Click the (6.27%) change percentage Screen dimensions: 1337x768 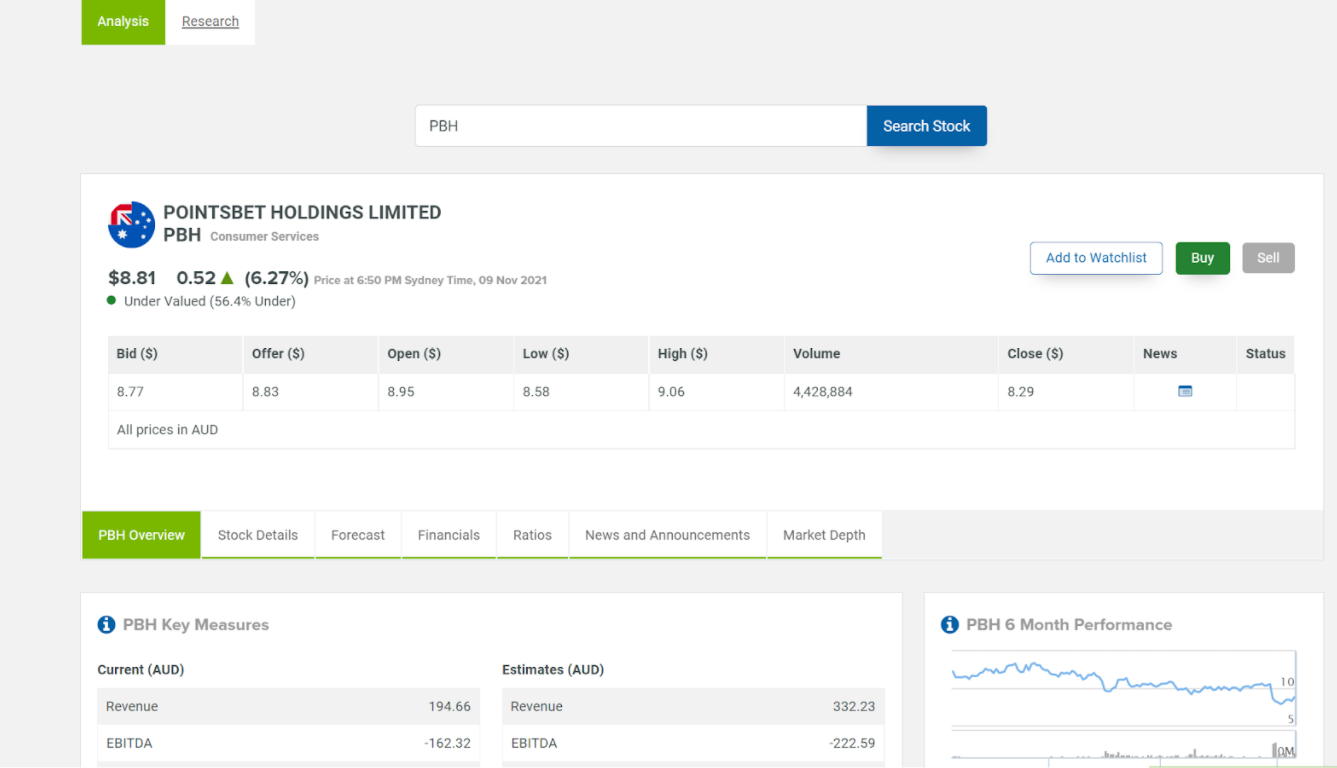[276, 278]
